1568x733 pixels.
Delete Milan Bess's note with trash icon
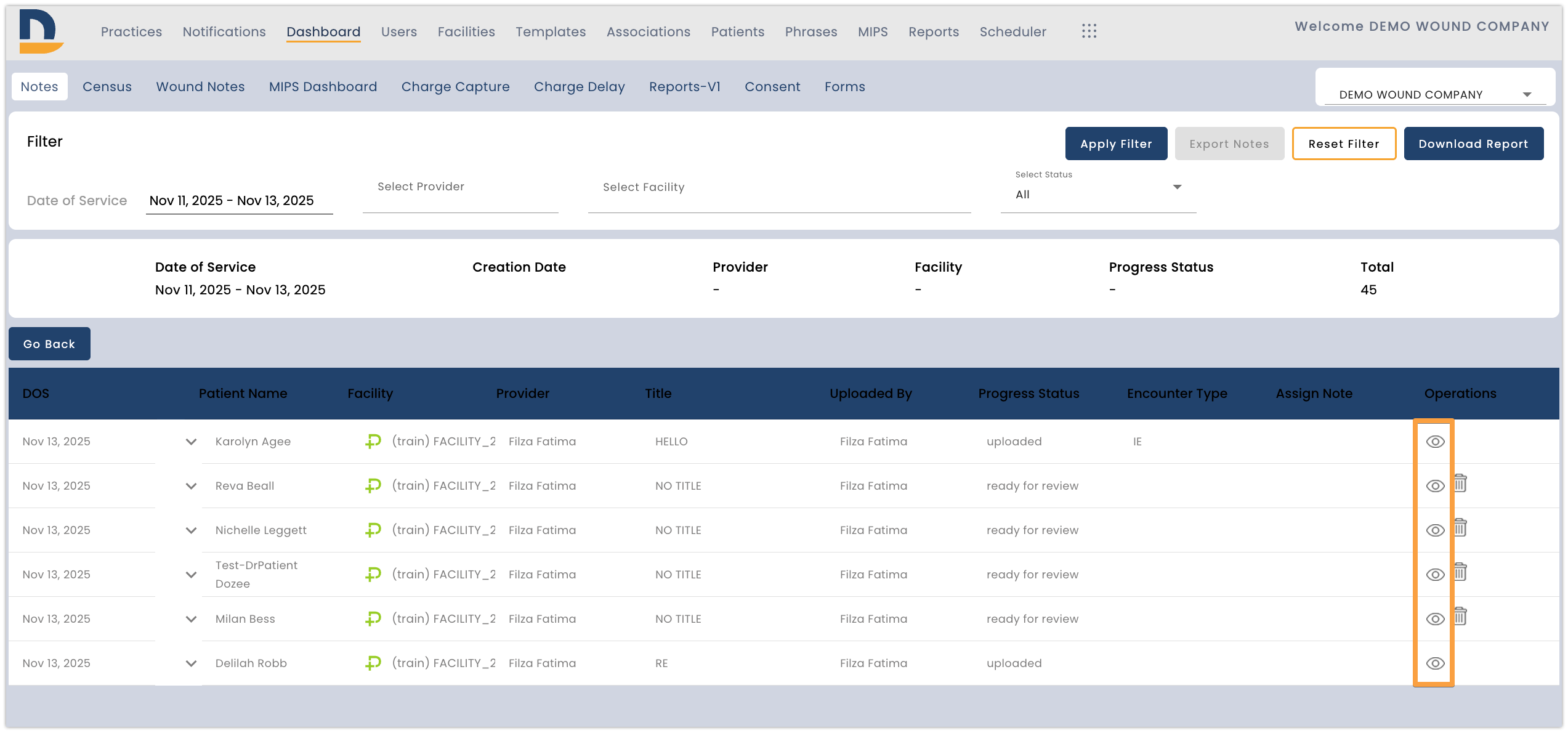(x=1460, y=617)
